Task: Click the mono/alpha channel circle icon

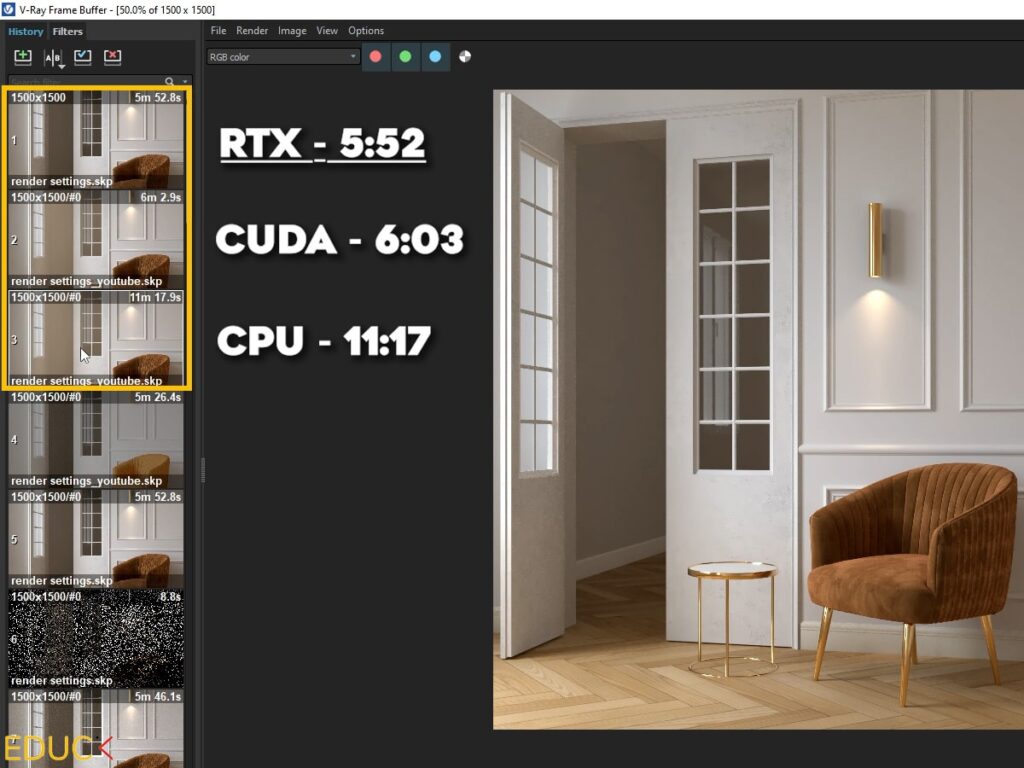Action: coord(465,57)
